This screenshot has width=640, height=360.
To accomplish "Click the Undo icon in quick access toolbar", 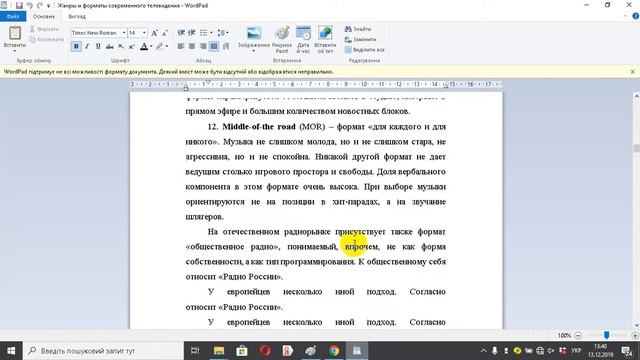I will pos(30,5).
